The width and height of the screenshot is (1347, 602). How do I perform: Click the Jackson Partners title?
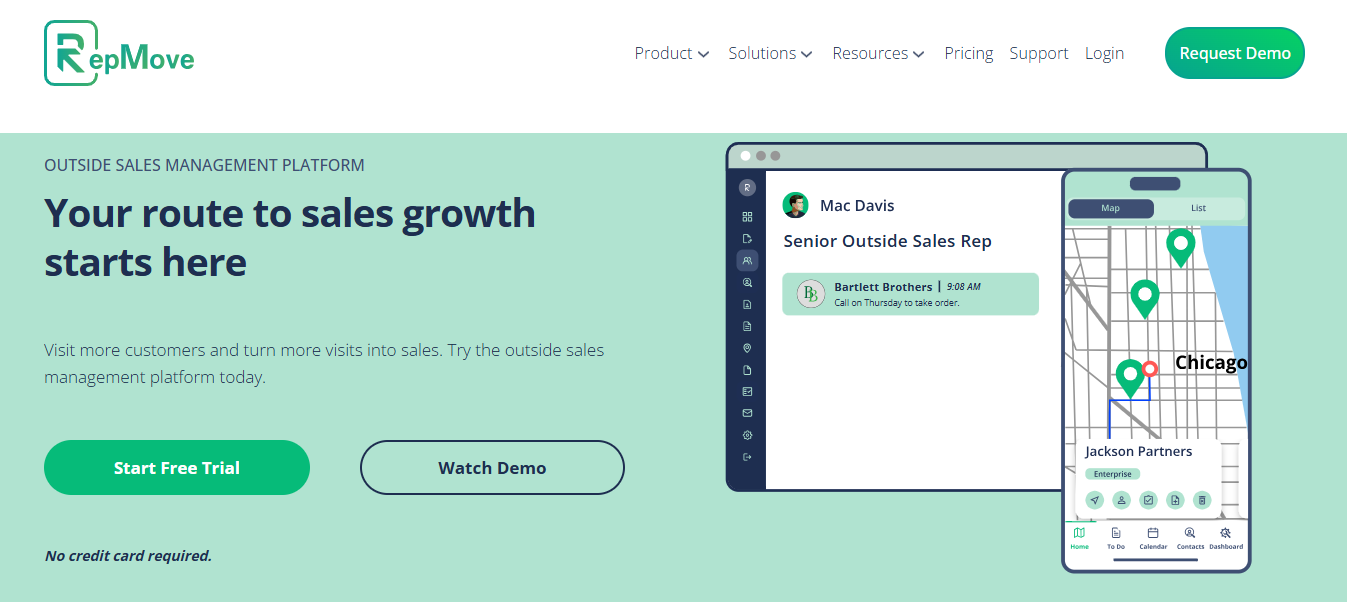[x=1139, y=452]
